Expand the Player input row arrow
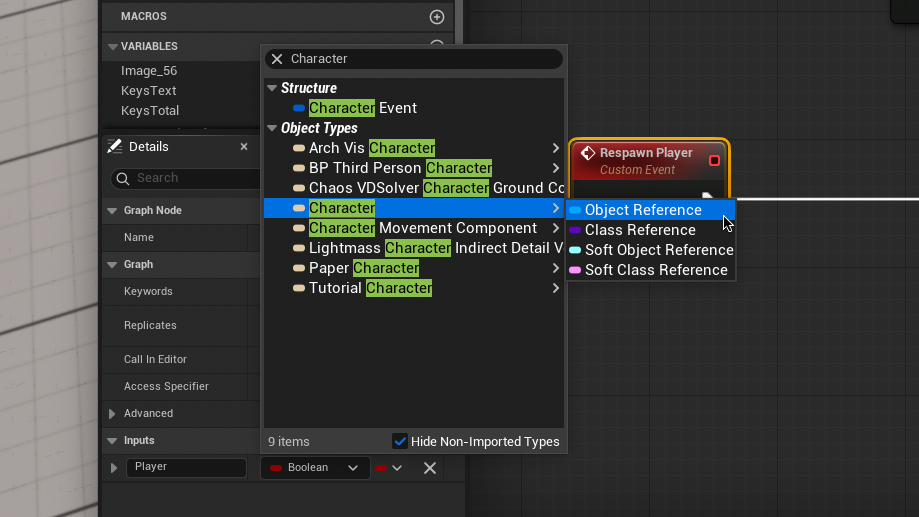Screen dimensions: 919x517 [x=113, y=468]
